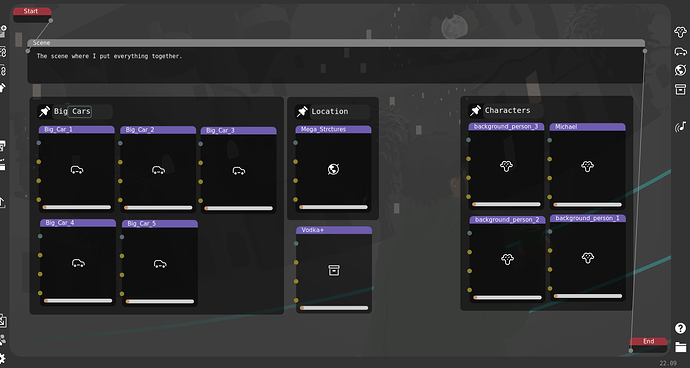Click the archive box icon inside Vodka+ node
Screen dimensions: 690x368
(334, 270)
